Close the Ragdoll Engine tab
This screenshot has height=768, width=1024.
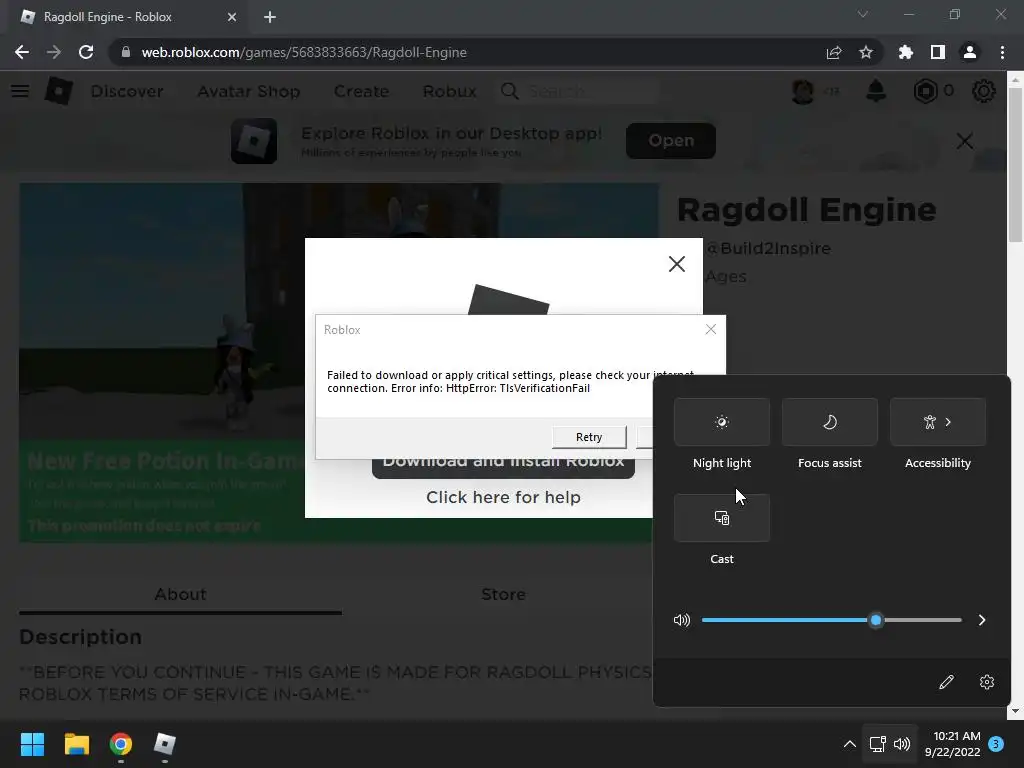point(232,17)
